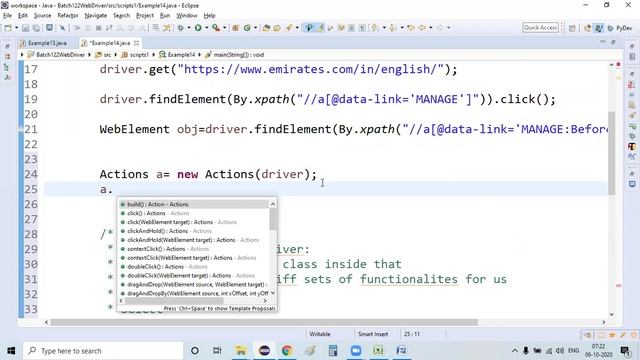Expand the Back history dropdown arrow
This screenshot has width=640, height=360.
coord(430,28)
